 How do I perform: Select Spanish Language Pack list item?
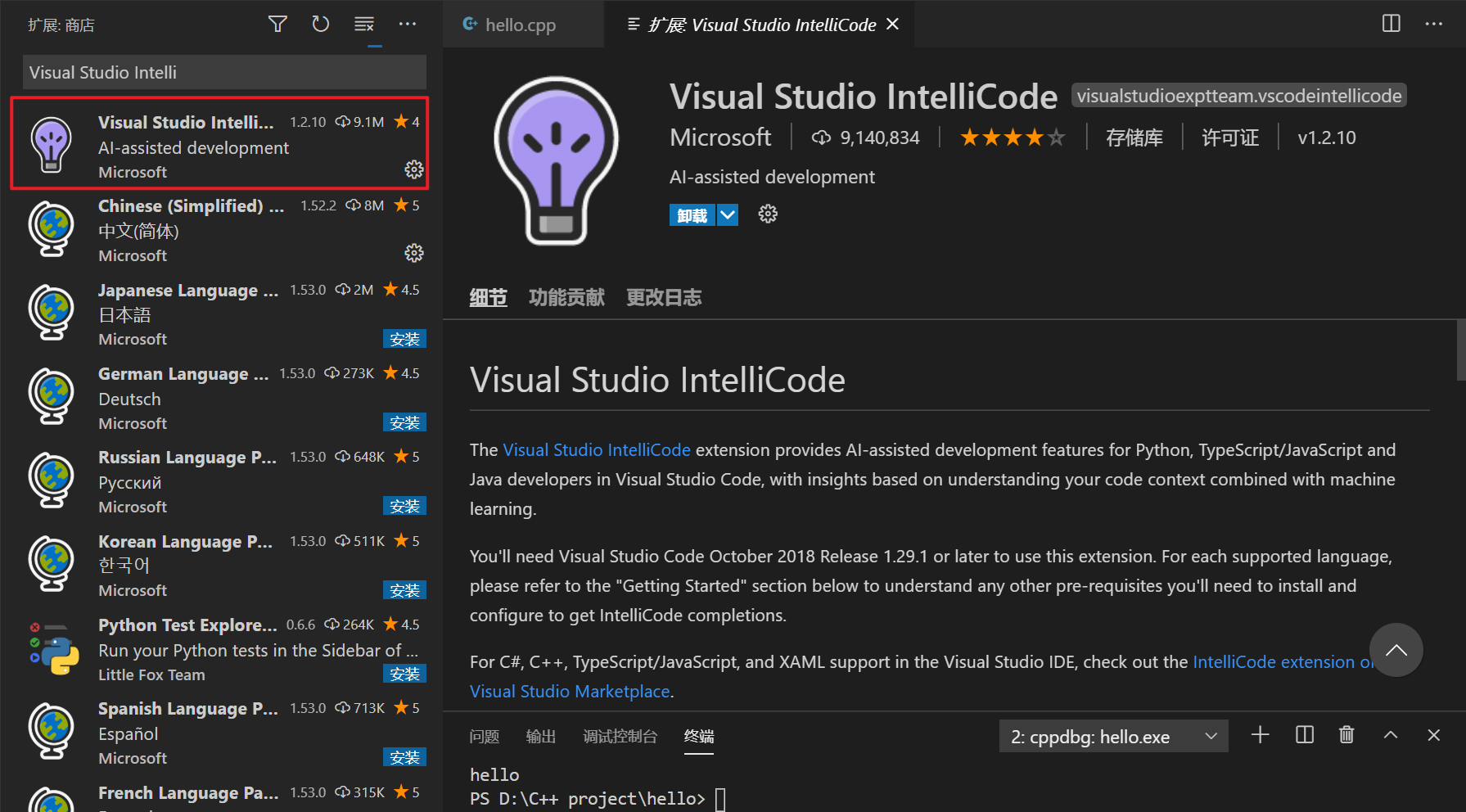tap(219, 733)
